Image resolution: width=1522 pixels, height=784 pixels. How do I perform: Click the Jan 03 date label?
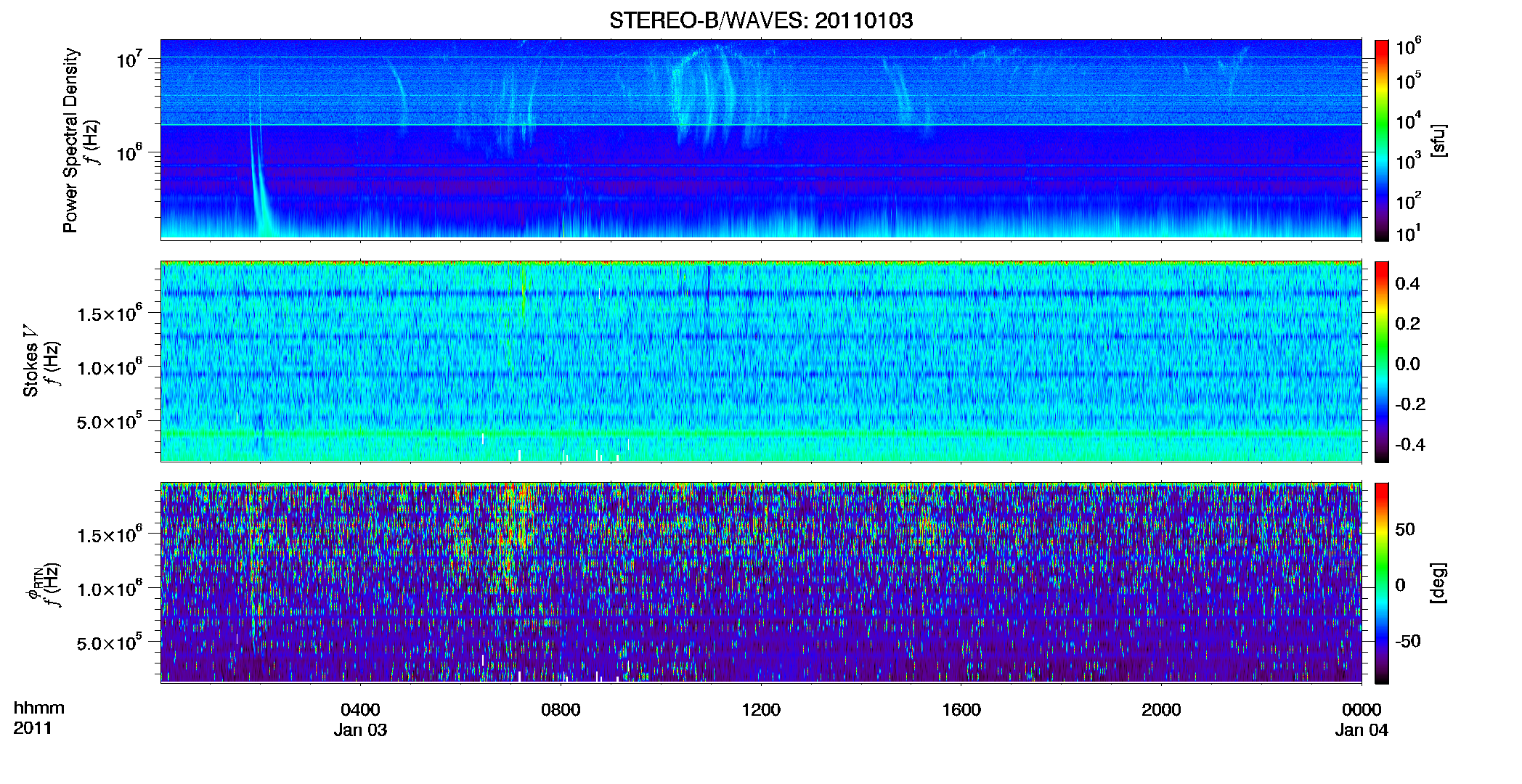coord(361,730)
